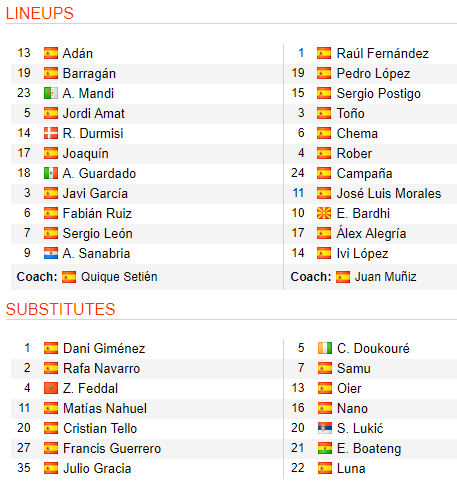457x490 pixels.
Task: Click the Danish flag next to R. Durmisi
Action: 51,133
